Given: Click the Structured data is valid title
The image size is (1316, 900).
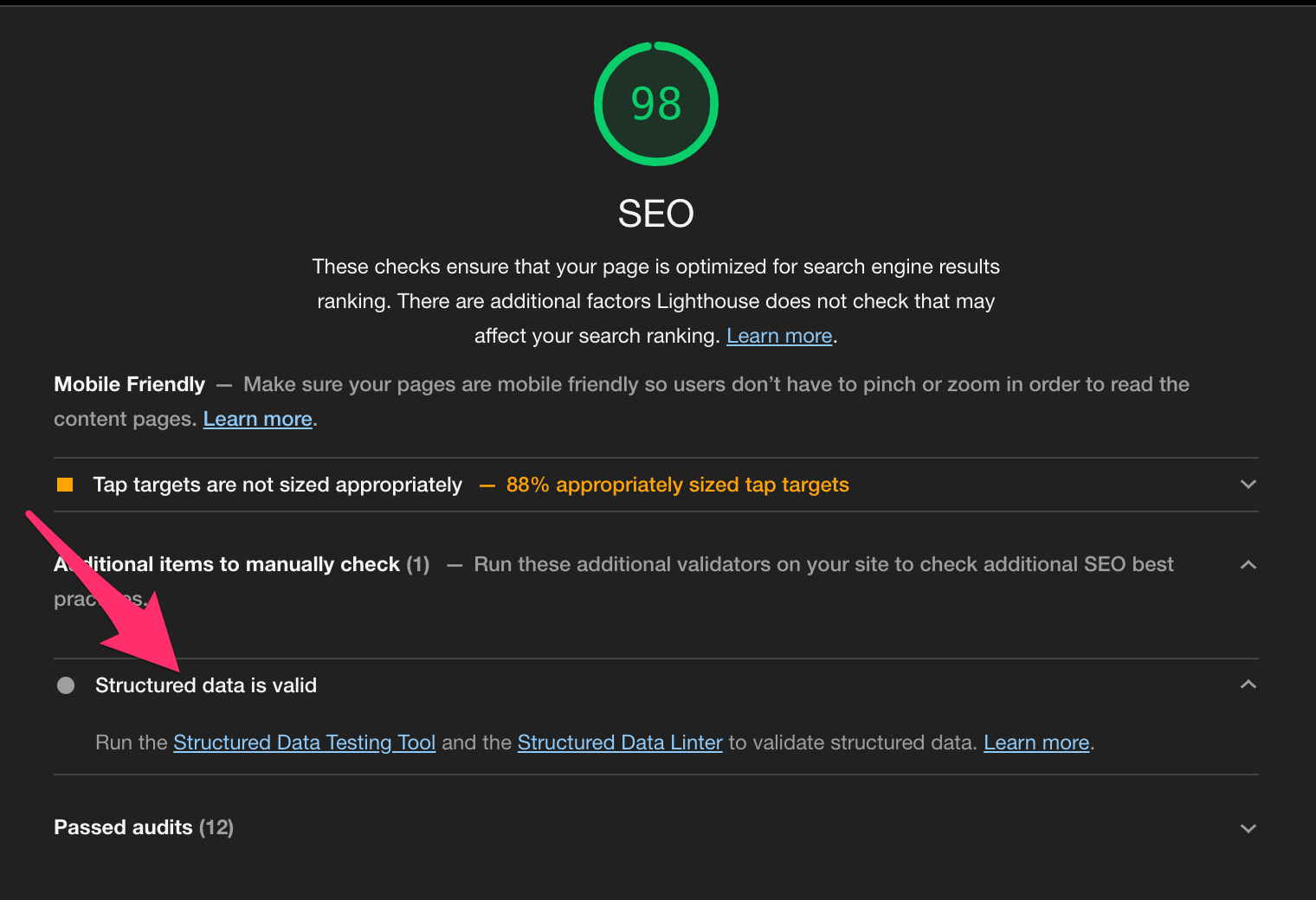Looking at the screenshot, I should (x=206, y=685).
